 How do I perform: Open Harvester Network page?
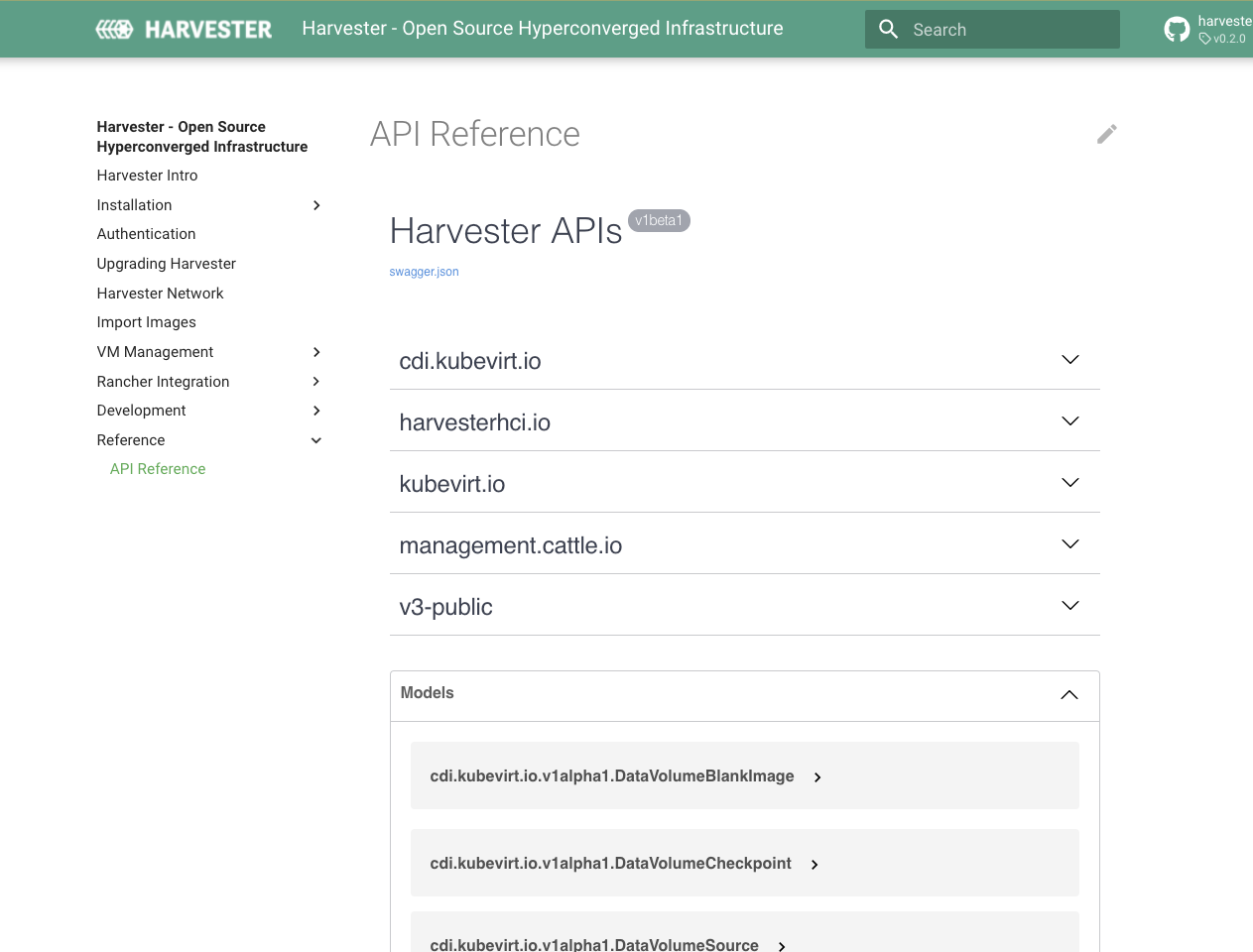(160, 294)
